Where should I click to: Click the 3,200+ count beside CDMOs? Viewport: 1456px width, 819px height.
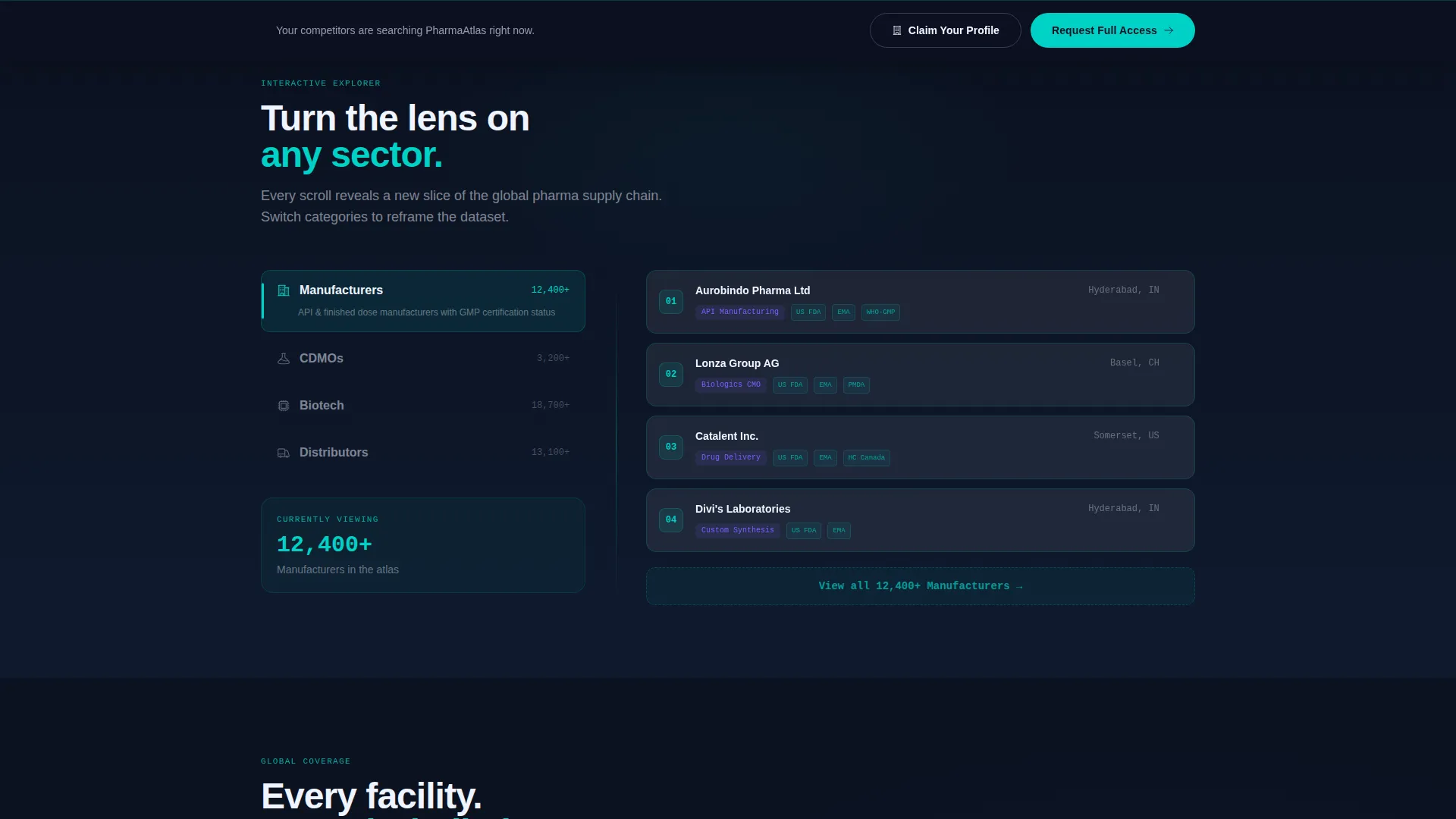pos(553,359)
